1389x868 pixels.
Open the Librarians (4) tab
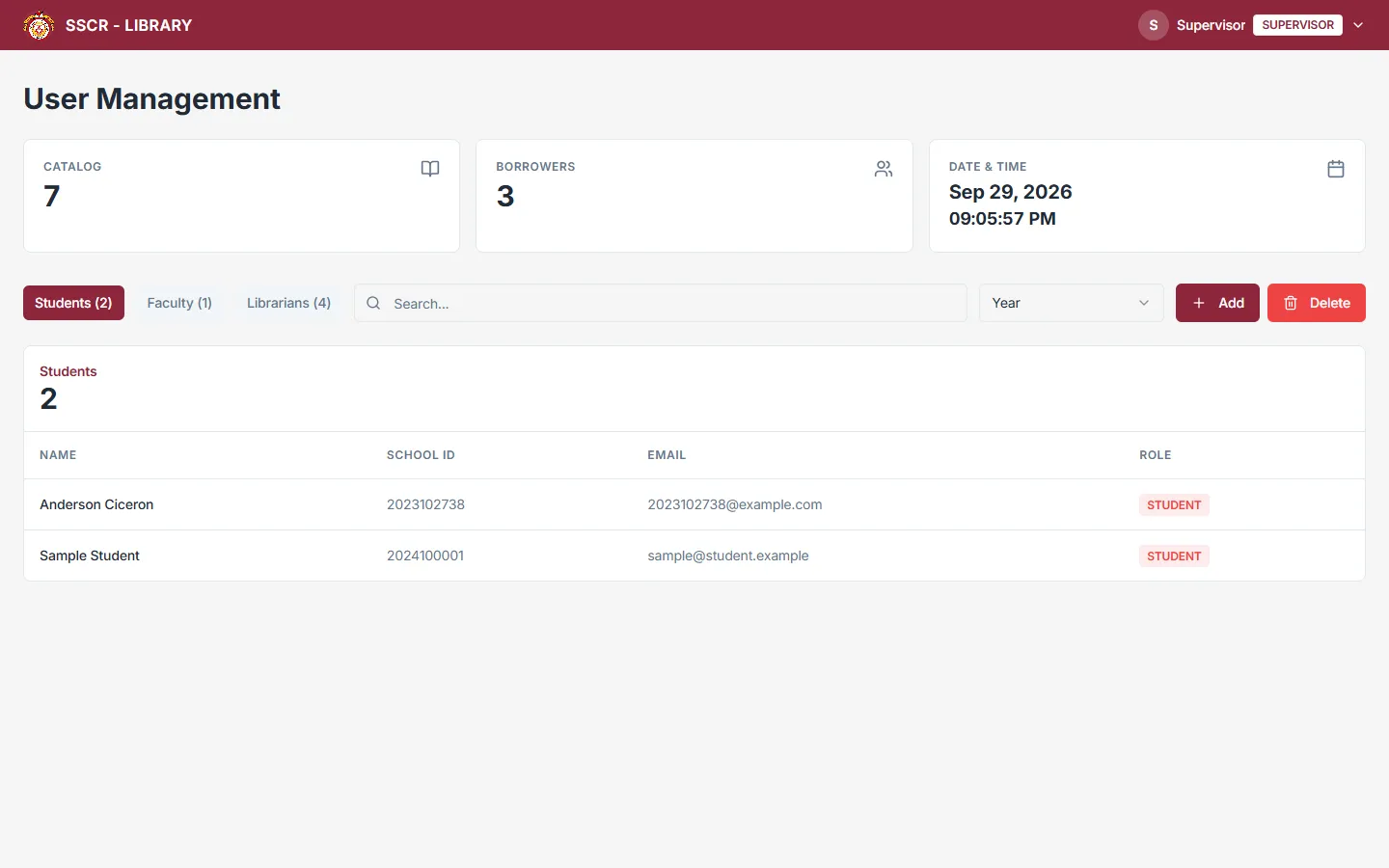(x=288, y=303)
